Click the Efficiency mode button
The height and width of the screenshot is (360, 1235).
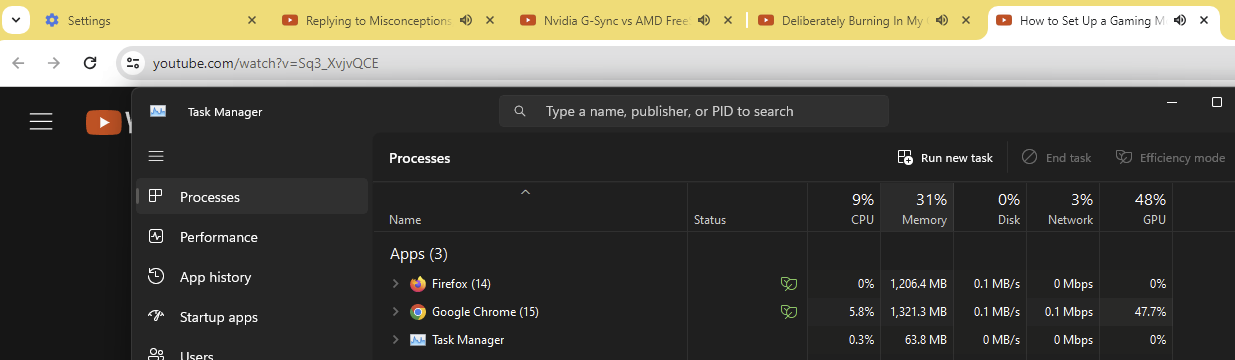[x=1170, y=158]
